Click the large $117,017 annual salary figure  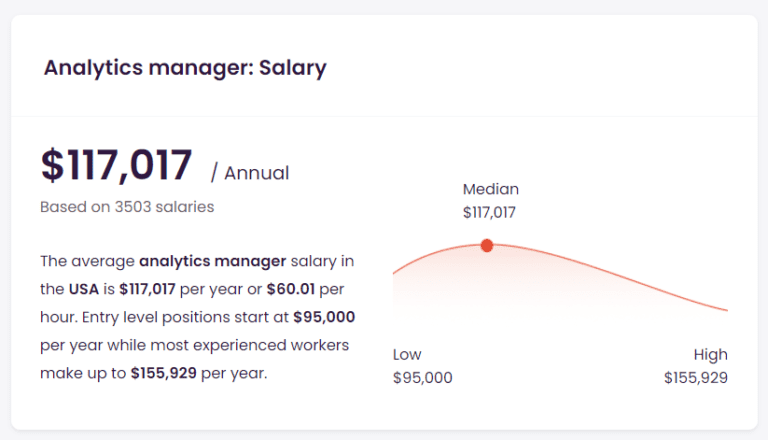[x=116, y=166]
